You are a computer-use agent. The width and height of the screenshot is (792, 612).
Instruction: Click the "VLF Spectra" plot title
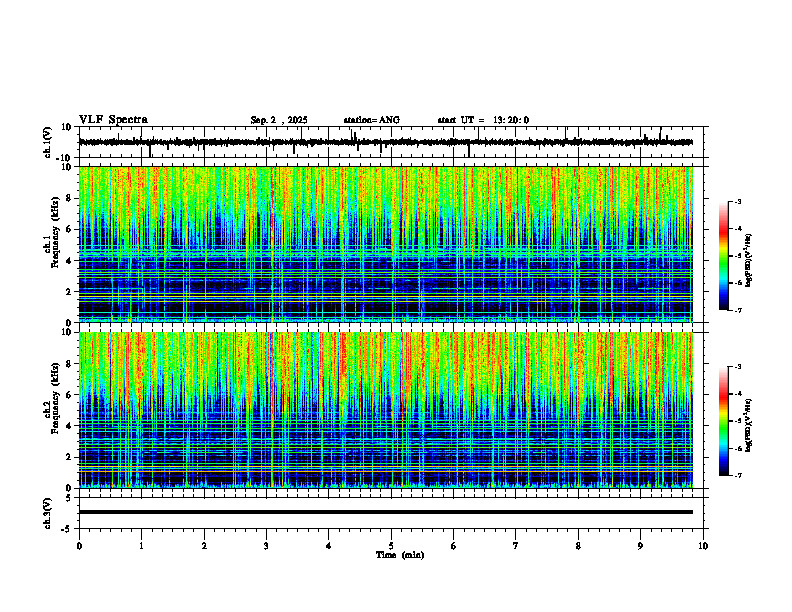point(113,120)
